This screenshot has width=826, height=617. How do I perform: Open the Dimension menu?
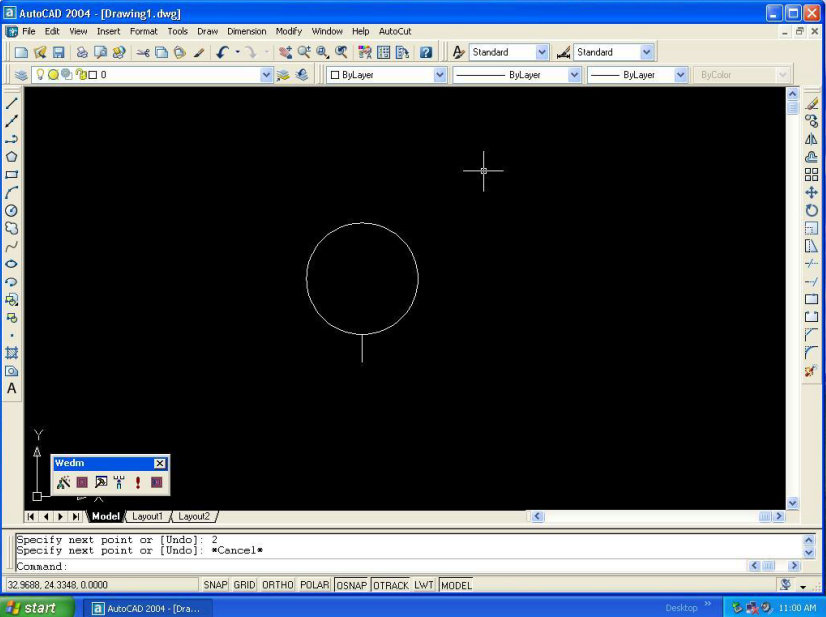point(246,31)
